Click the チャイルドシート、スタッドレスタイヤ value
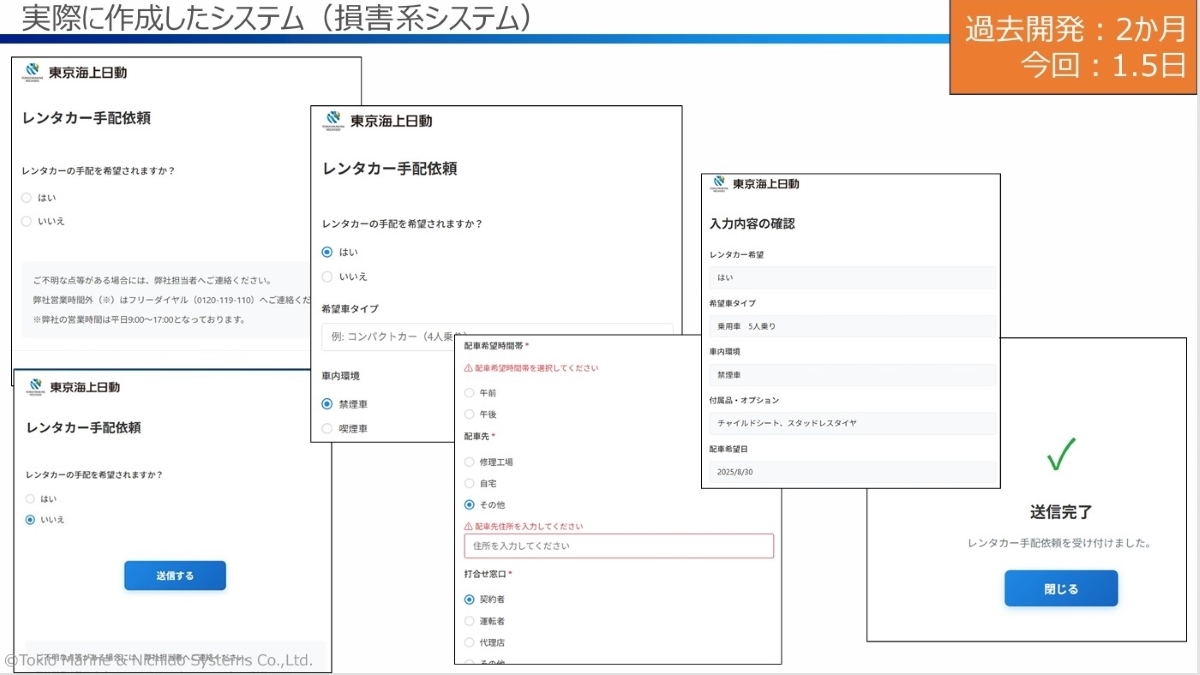The image size is (1200, 675). pyautogui.click(x=853, y=423)
